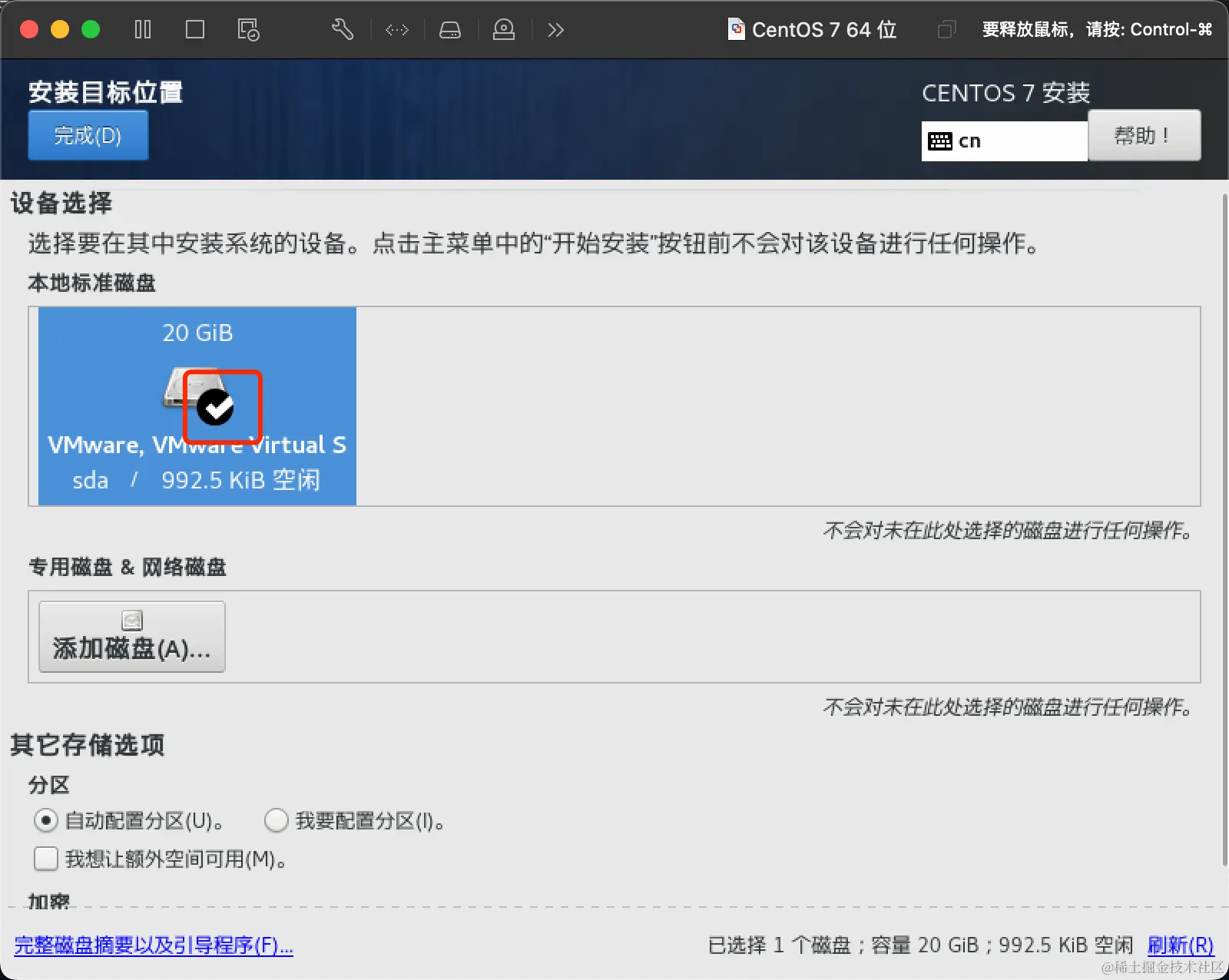The width and height of the screenshot is (1229, 980).
Task: Click the 刷新(R) refresh link
Action: (x=1181, y=945)
